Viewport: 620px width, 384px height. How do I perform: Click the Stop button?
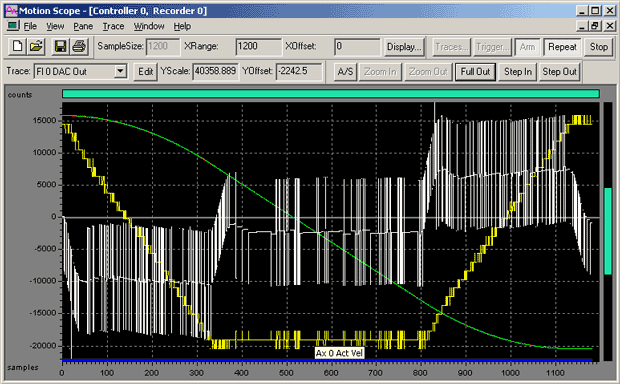pos(599,47)
